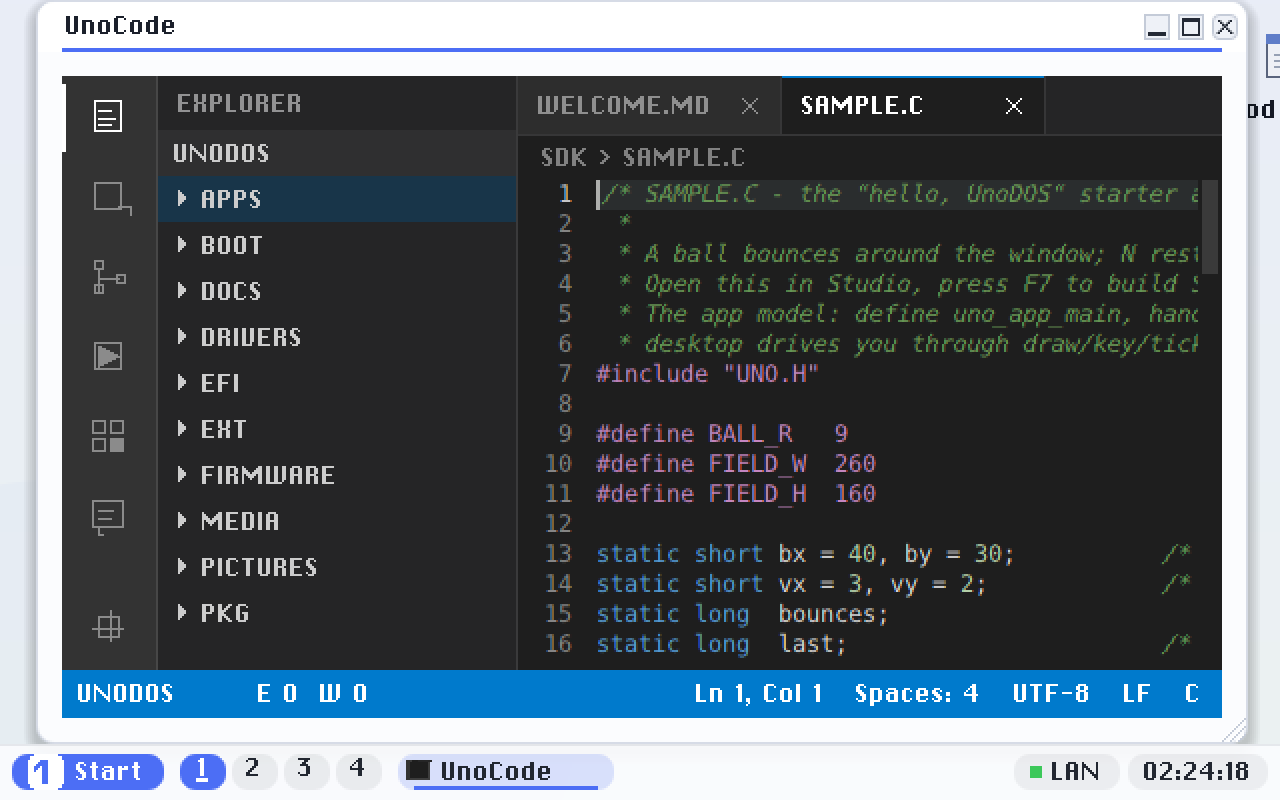Click the LAN network label
The image size is (1280, 800).
point(1074,772)
